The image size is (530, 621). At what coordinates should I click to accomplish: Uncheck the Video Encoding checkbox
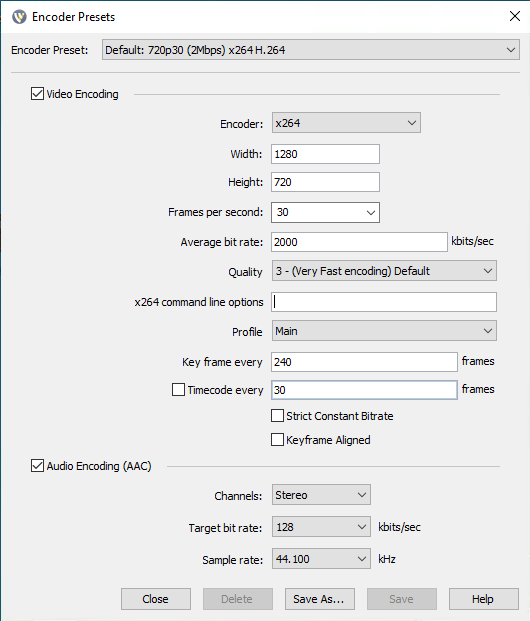[x=37, y=94]
